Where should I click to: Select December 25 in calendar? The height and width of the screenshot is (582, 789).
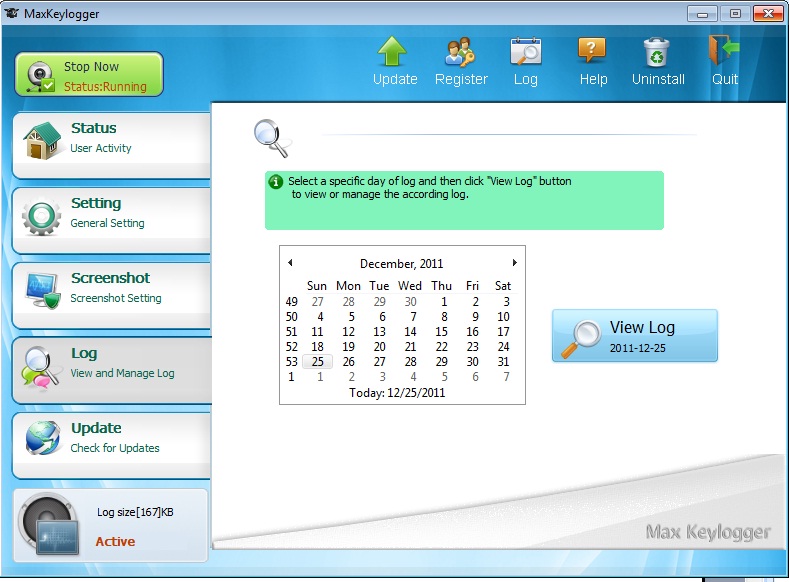(x=318, y=362)
